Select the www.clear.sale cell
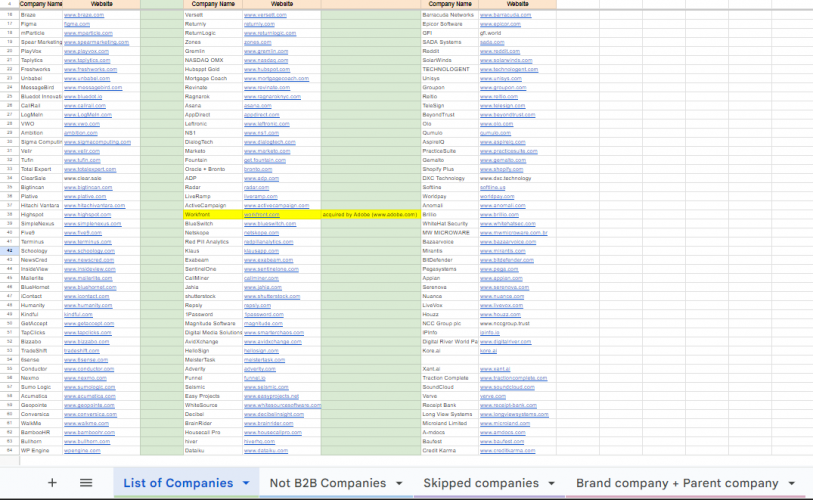Screen dimensions: 813x500 click(101, 178)
